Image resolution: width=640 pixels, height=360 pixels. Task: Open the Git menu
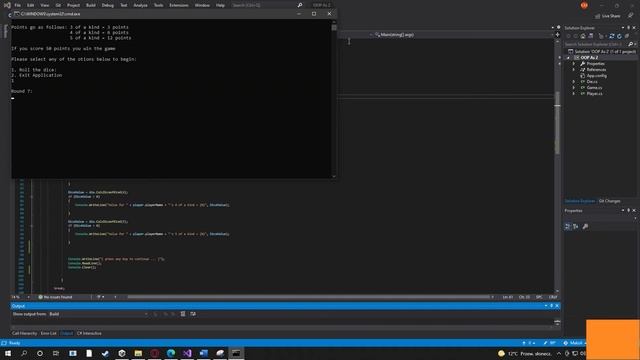tap(58, 5)
